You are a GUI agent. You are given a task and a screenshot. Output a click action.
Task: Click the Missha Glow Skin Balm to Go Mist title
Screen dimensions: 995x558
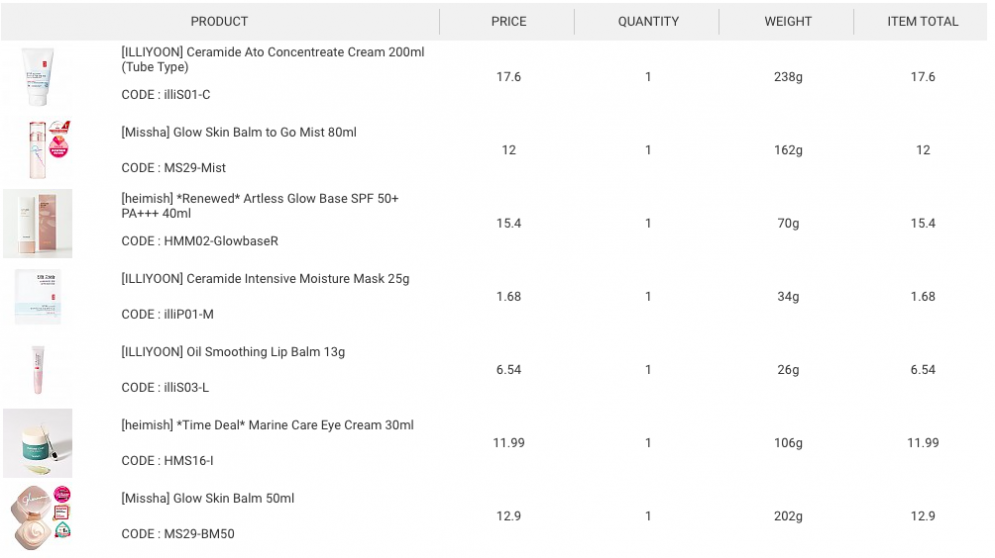coord(238,132)
